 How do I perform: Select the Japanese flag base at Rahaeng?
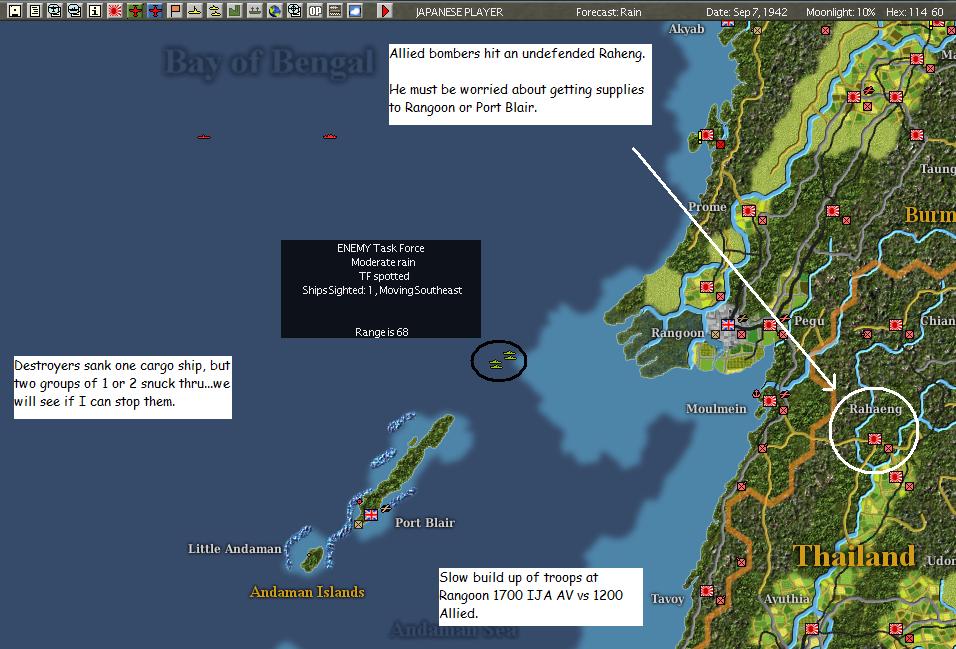point(876,439)
